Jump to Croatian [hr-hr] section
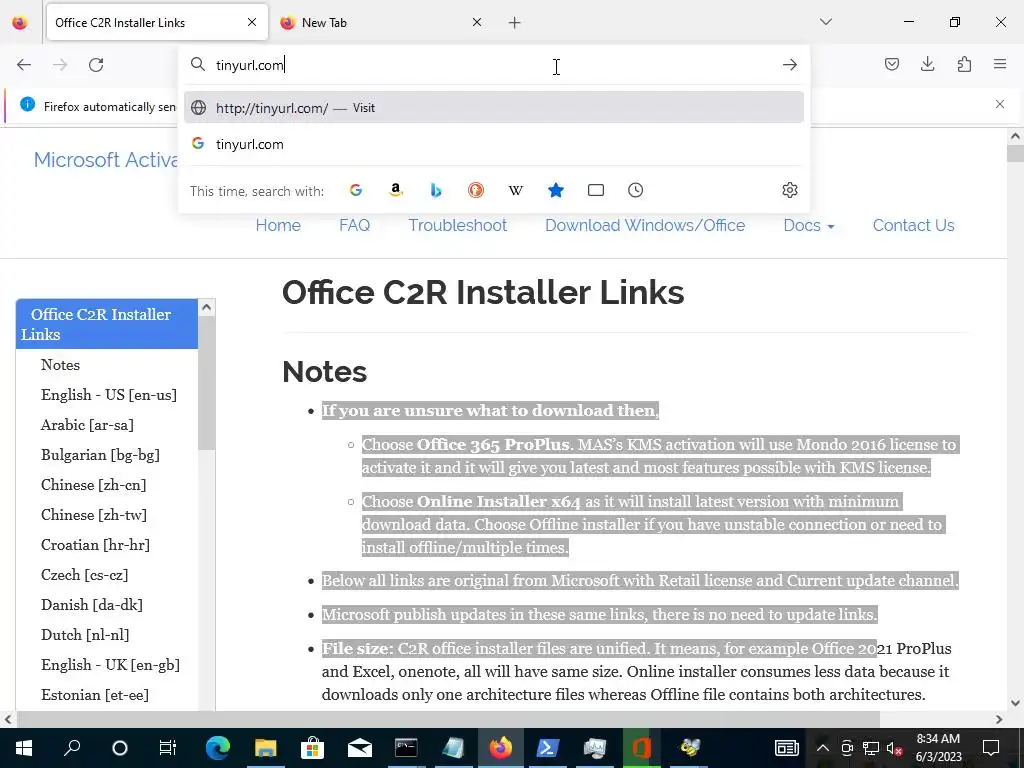This screenshot has width=1024, height=768. coord(95,545)
